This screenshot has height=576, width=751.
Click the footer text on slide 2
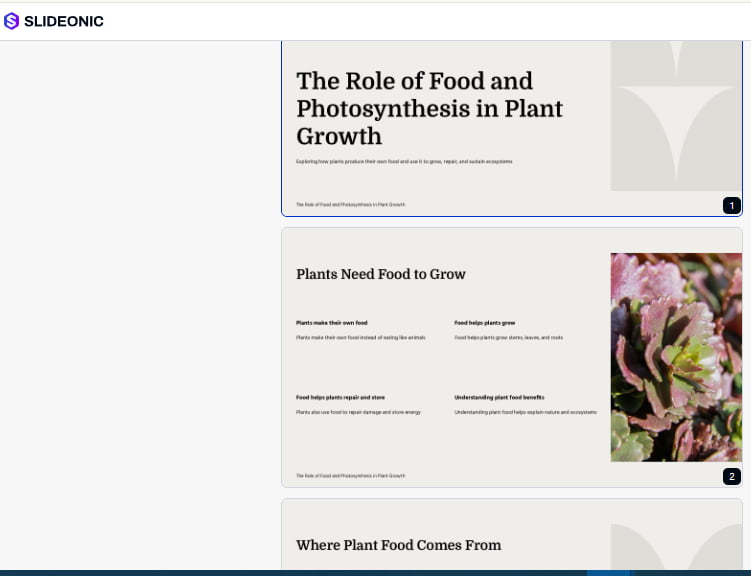351,476
